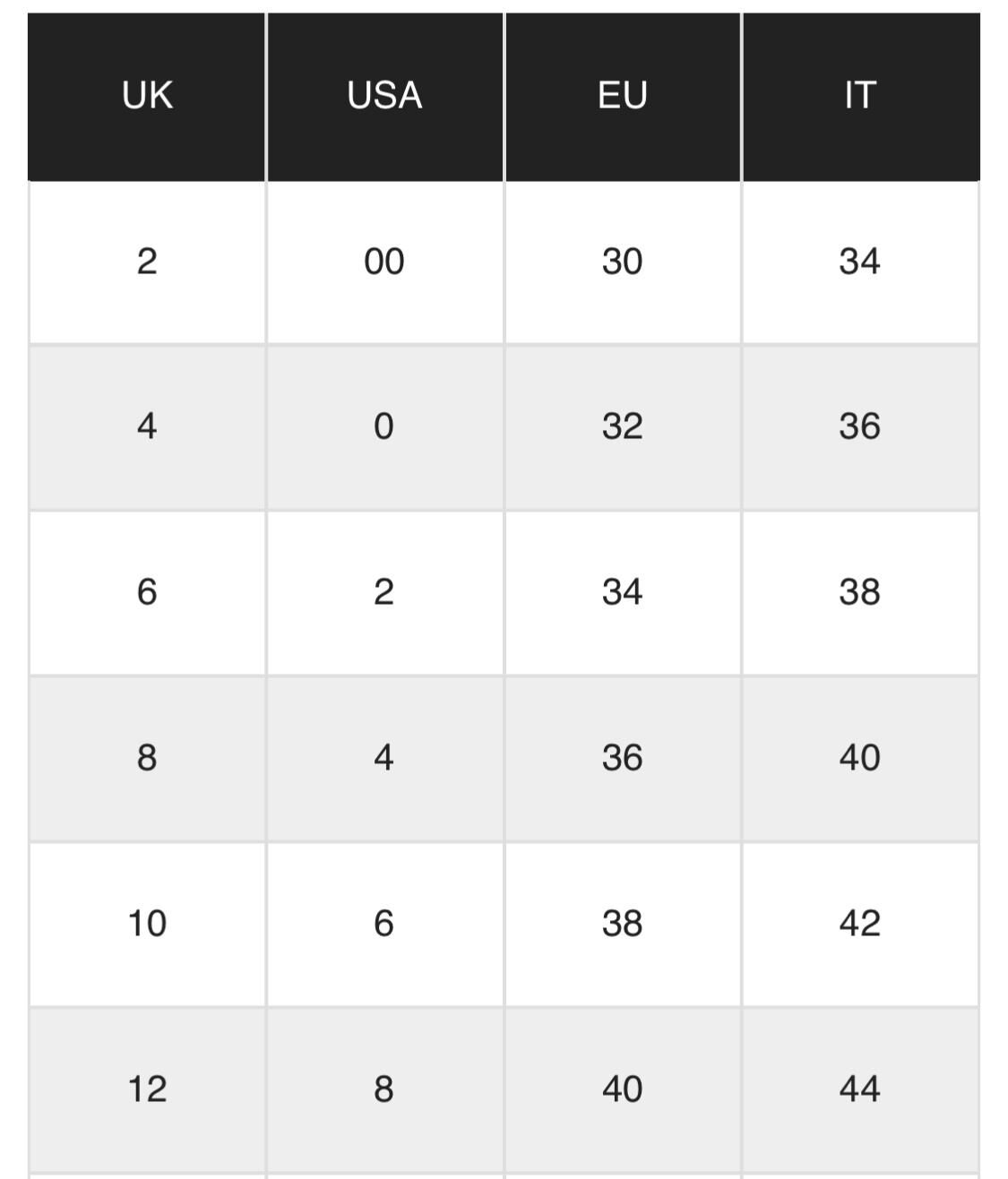Click the IT column header
The height and width of the screenshot is (1179, 1008).
point(859,95)
